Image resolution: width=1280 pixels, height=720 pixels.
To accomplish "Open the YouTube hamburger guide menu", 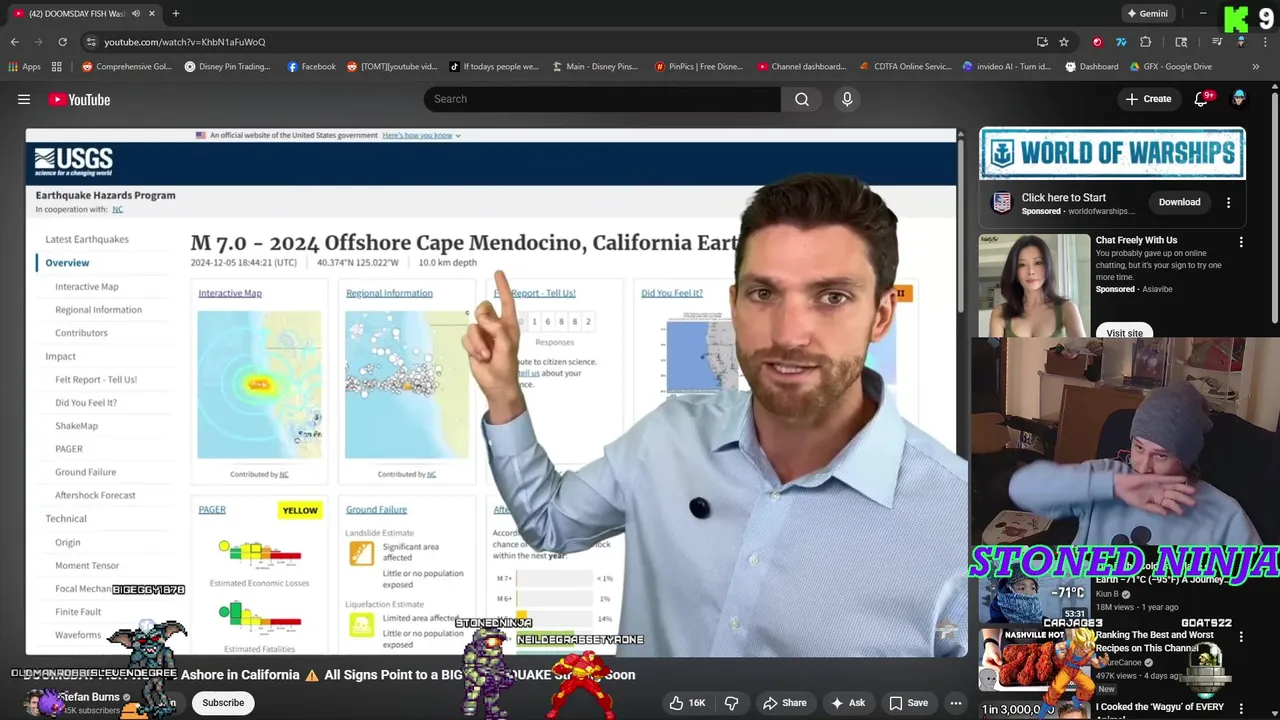I will pyautogui.click(x=24, y=99).
